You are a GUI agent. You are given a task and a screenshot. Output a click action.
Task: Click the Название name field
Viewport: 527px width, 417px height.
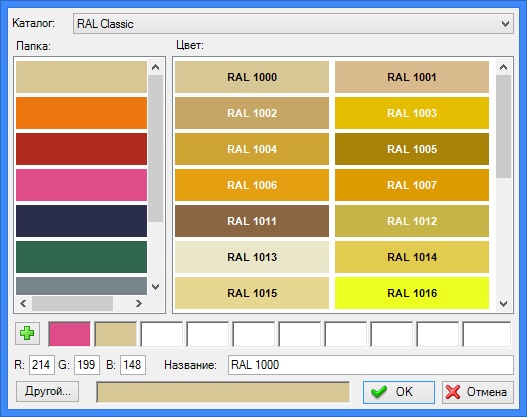click(x=371, y=365)
